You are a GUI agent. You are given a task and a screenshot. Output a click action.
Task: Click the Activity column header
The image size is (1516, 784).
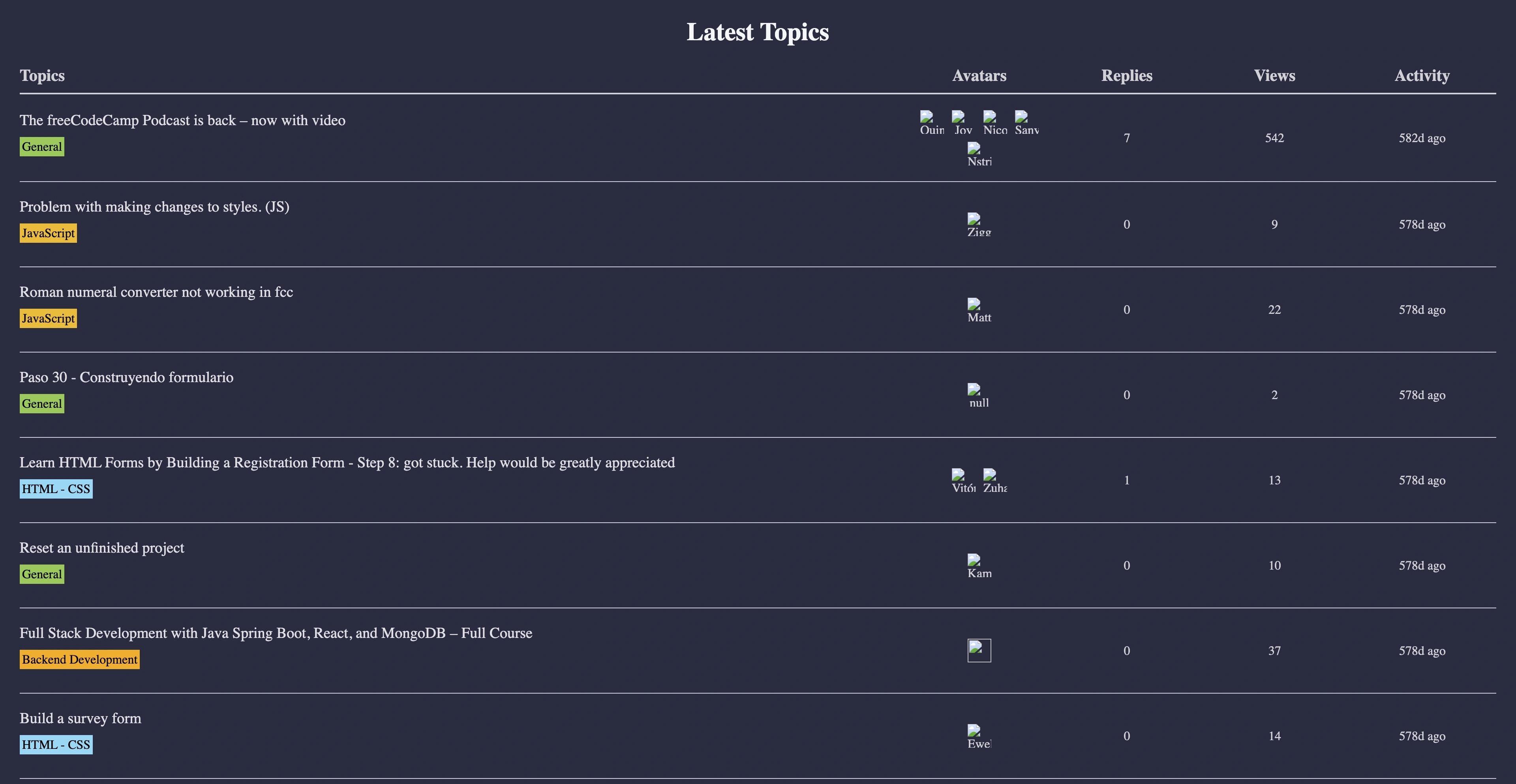tap(1422, 75)
